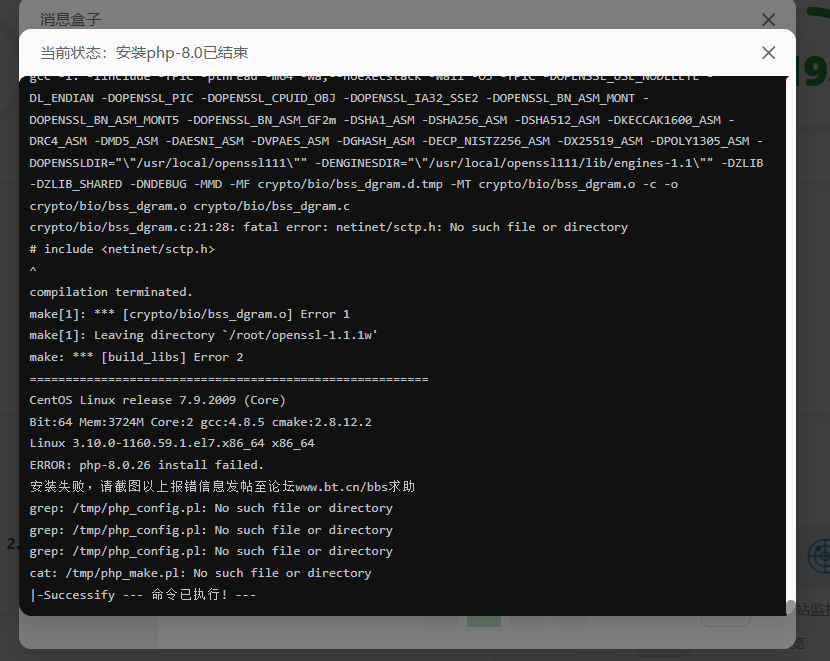Viewport: 830px width, 661px height.
Task: Close the php-8.0 install status dialog
Action: 768,52
